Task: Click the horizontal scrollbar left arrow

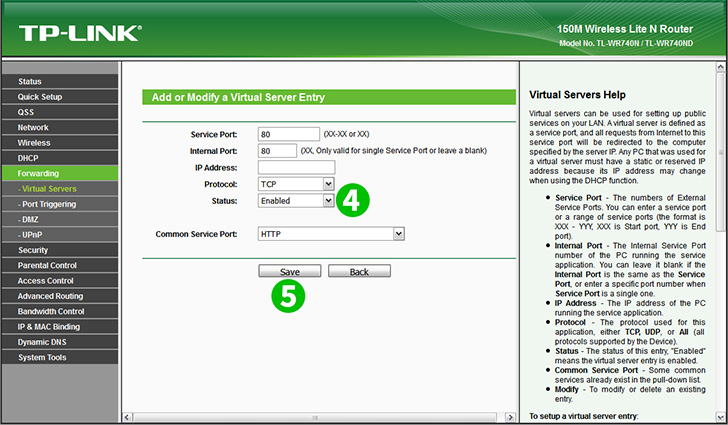Action: 128,417
